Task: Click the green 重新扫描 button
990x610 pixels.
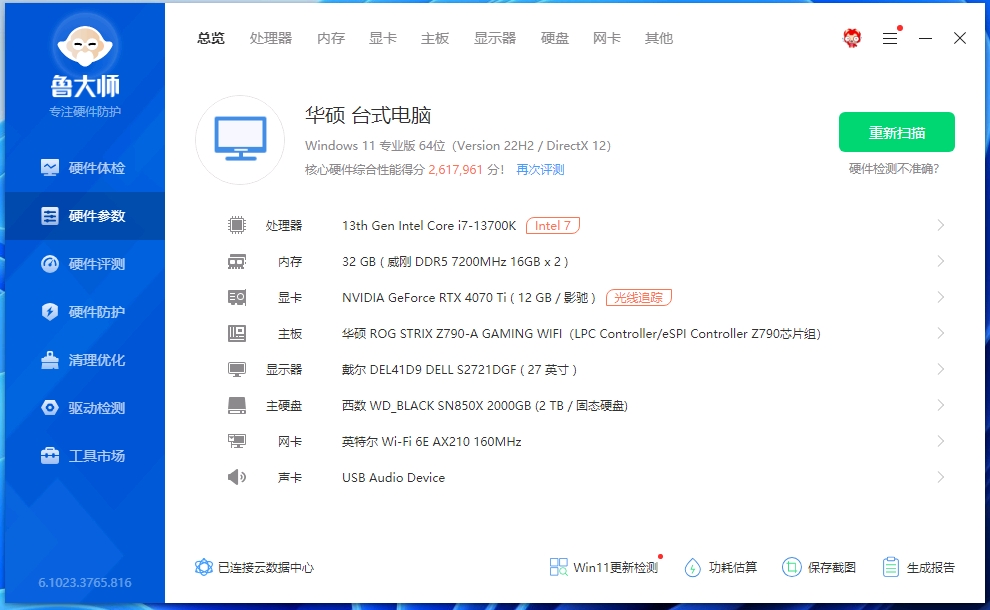Action: pos(897,132)
